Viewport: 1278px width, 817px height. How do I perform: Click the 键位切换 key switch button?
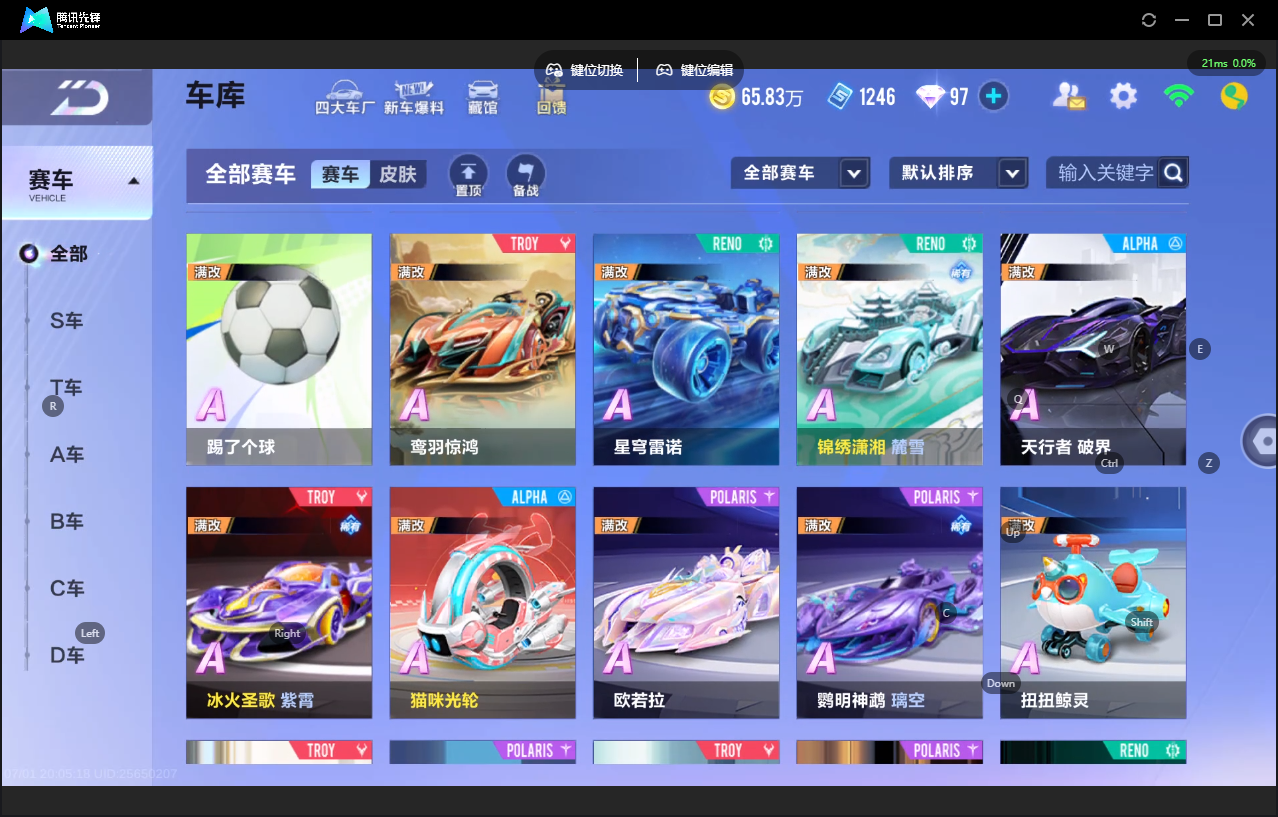585,70
